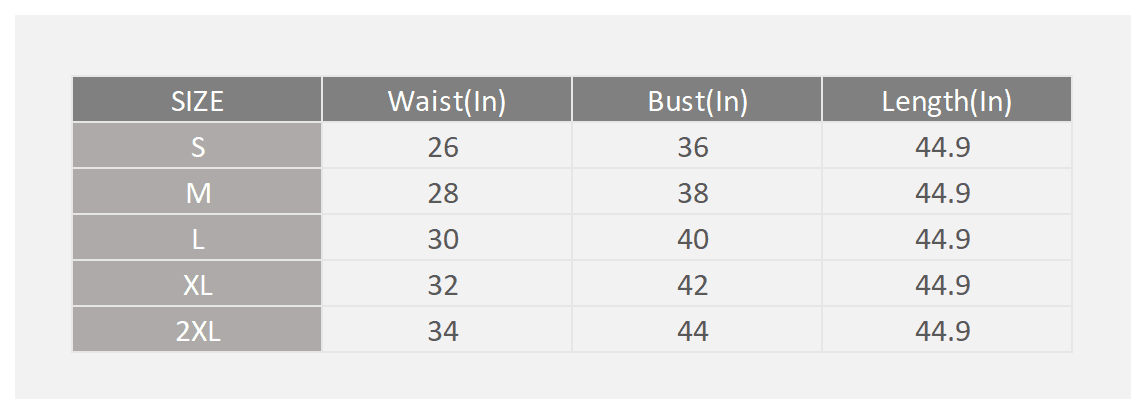Click the 2XL size row label

(197, 330)
